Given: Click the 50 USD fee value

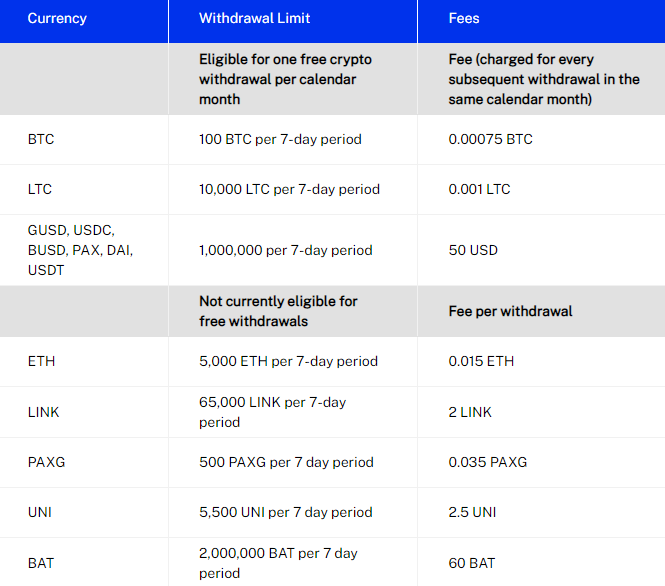Looking at the screenshot, I should point(473,250).
